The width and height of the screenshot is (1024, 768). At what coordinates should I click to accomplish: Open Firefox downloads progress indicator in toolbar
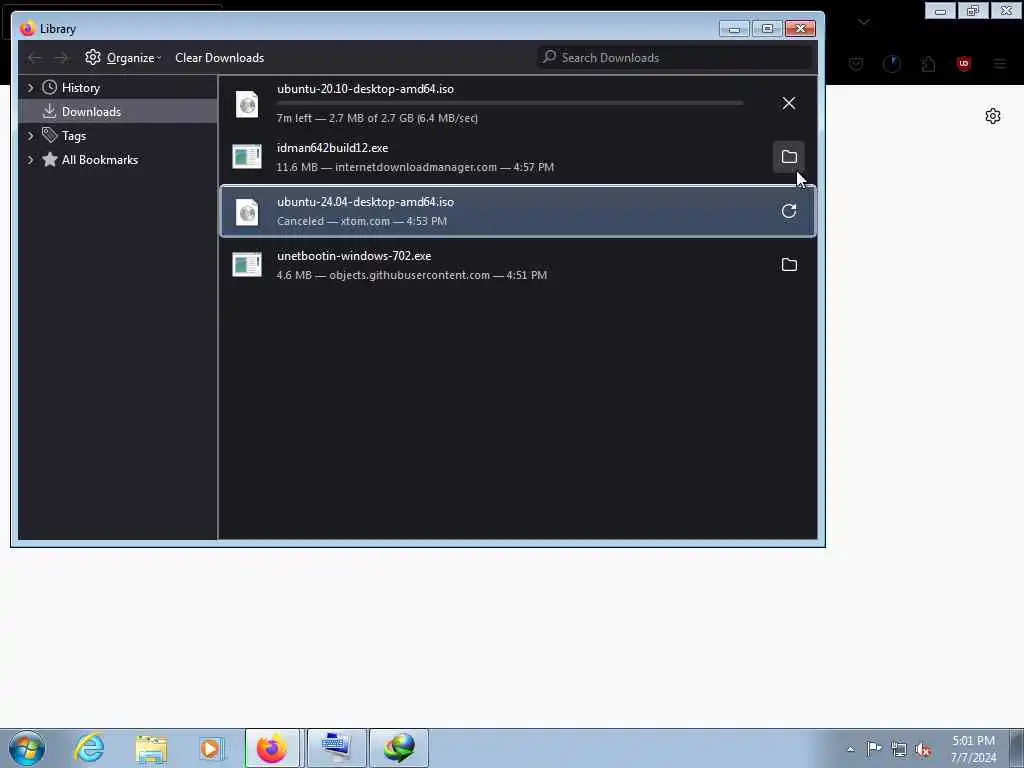pos(891,64)
